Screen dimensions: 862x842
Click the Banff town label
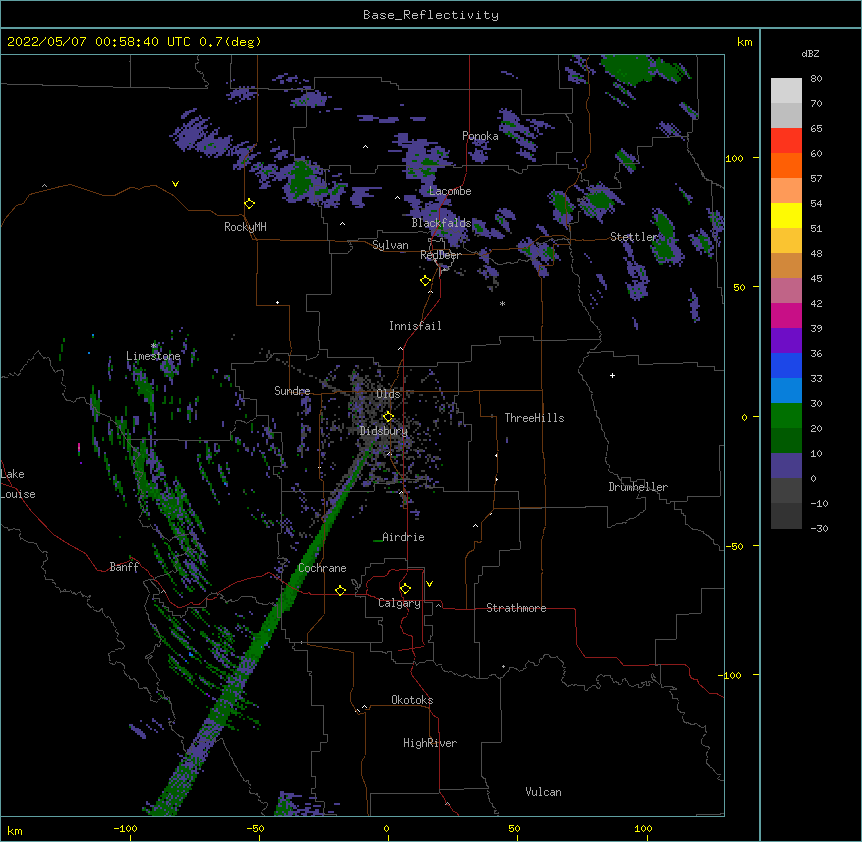[124, 567]
